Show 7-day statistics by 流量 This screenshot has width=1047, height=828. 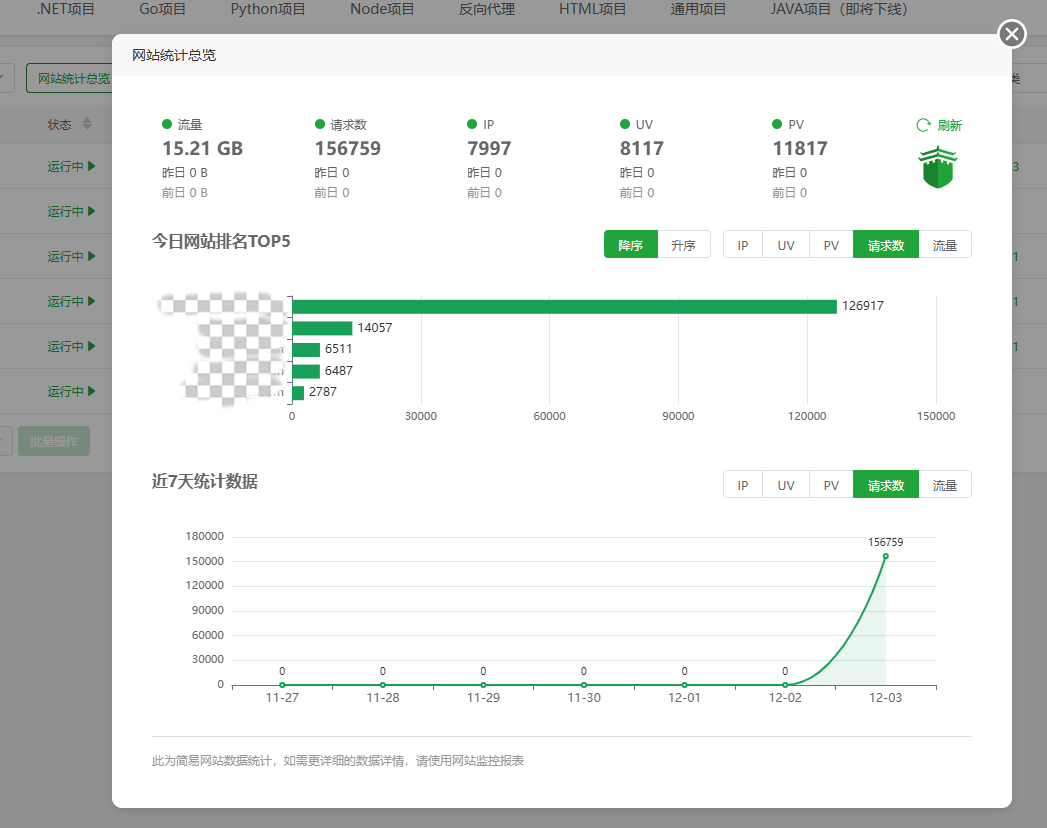tap(945, 485)
